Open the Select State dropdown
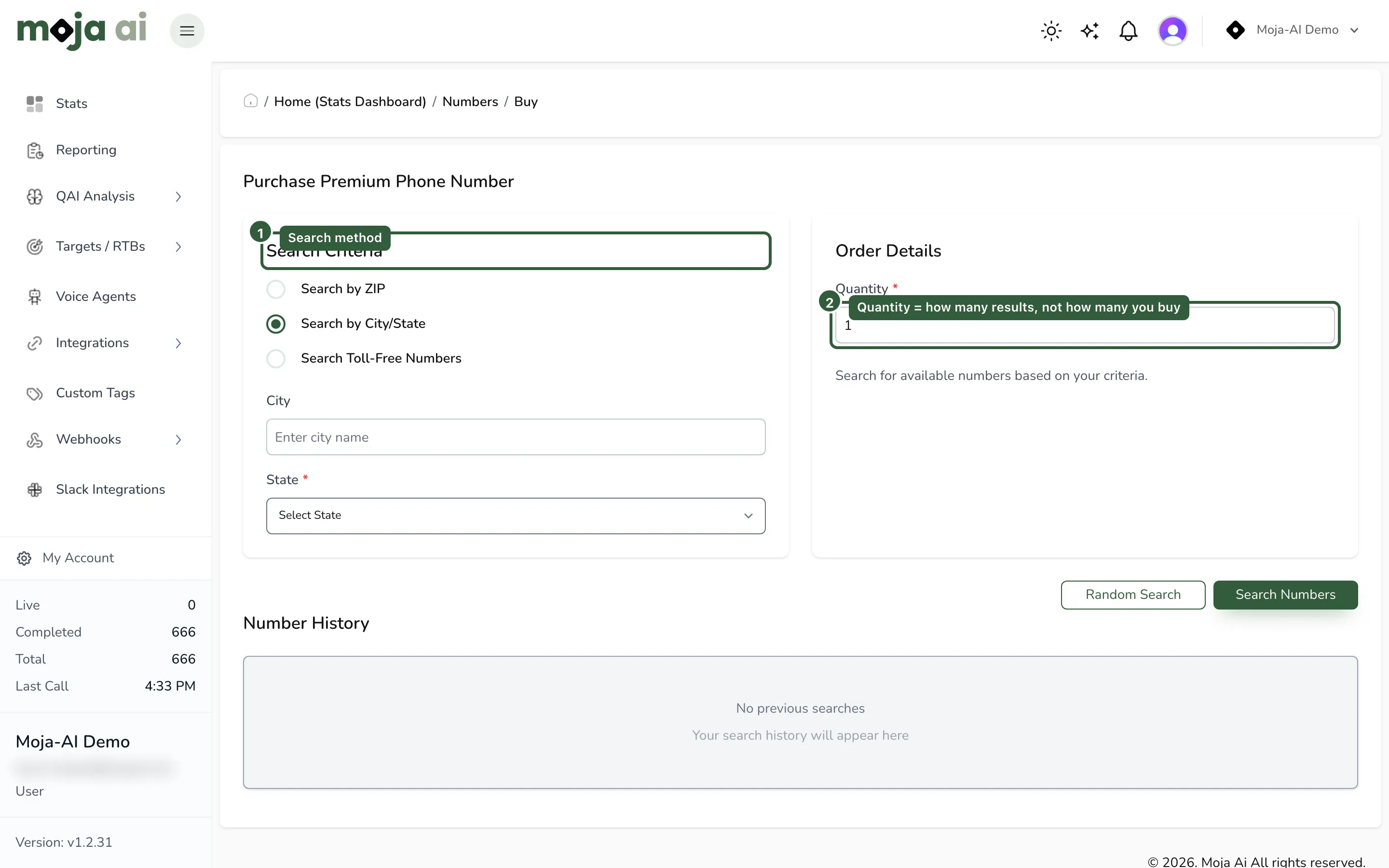 click(x=516, y=515)
